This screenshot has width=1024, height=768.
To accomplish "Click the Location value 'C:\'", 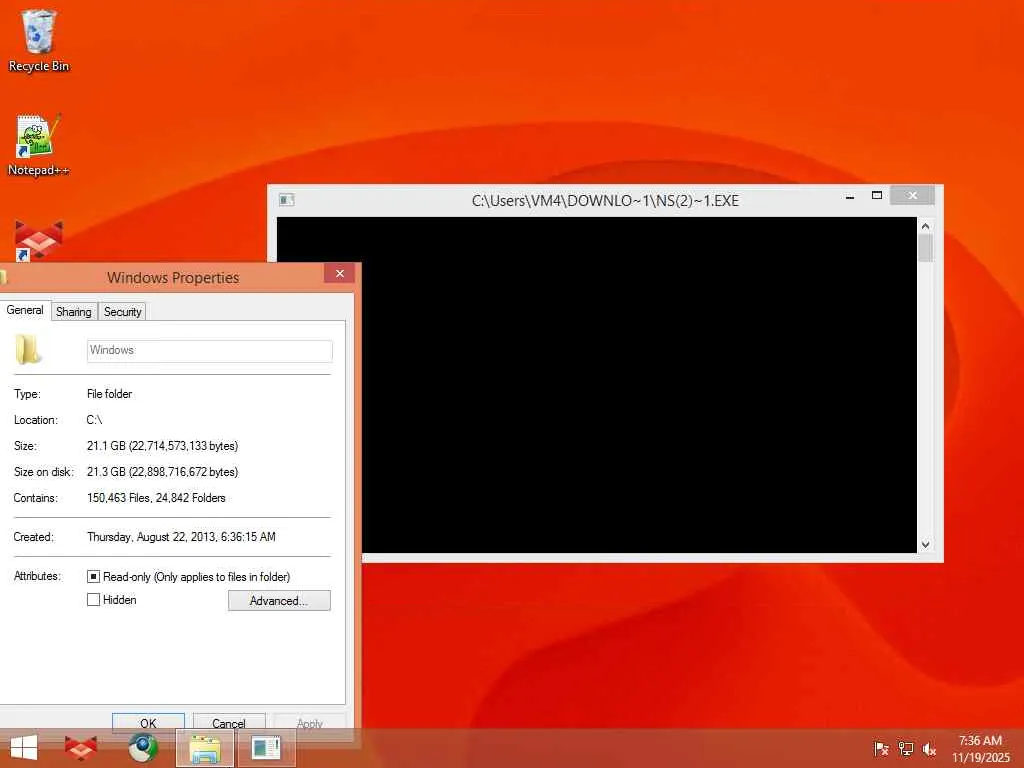I will 95,420.
